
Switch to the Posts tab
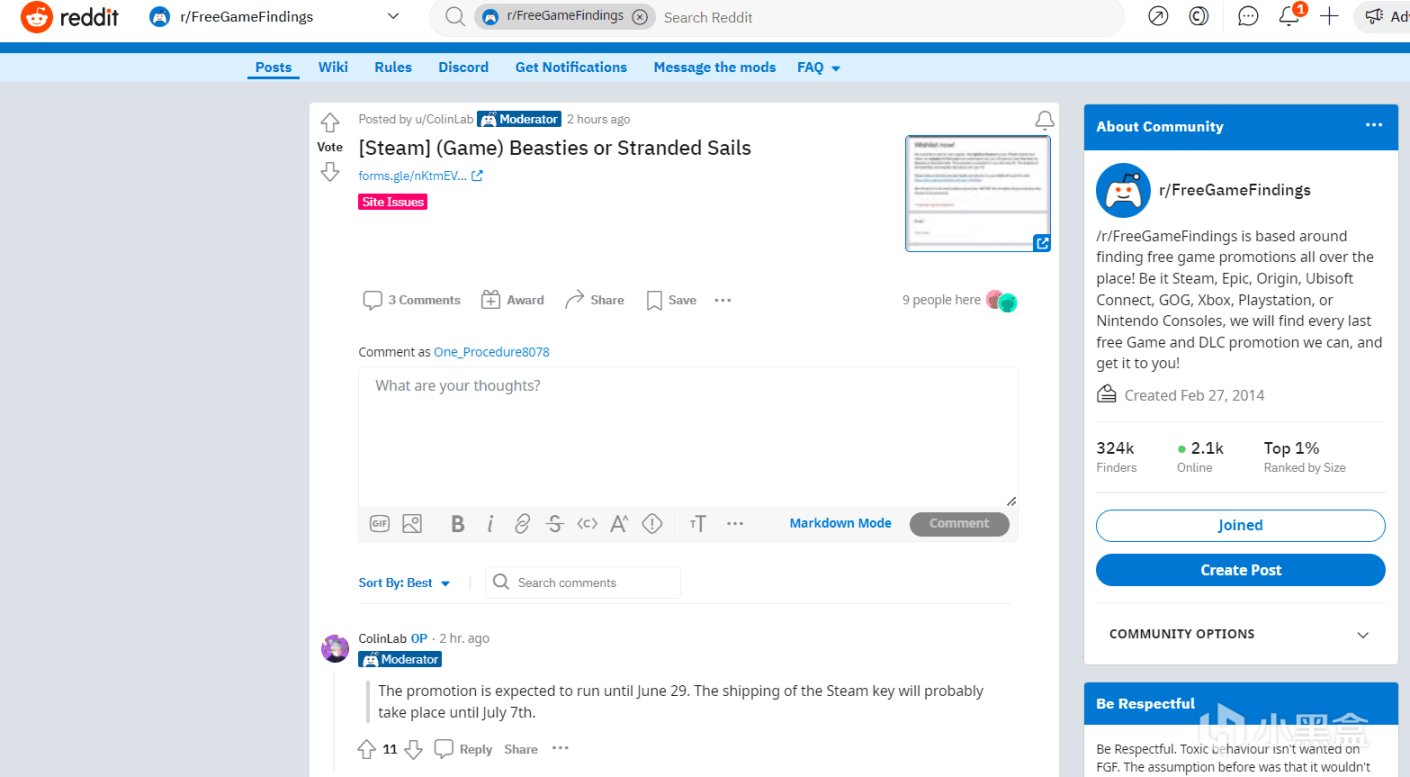click(x=273, y=67)
